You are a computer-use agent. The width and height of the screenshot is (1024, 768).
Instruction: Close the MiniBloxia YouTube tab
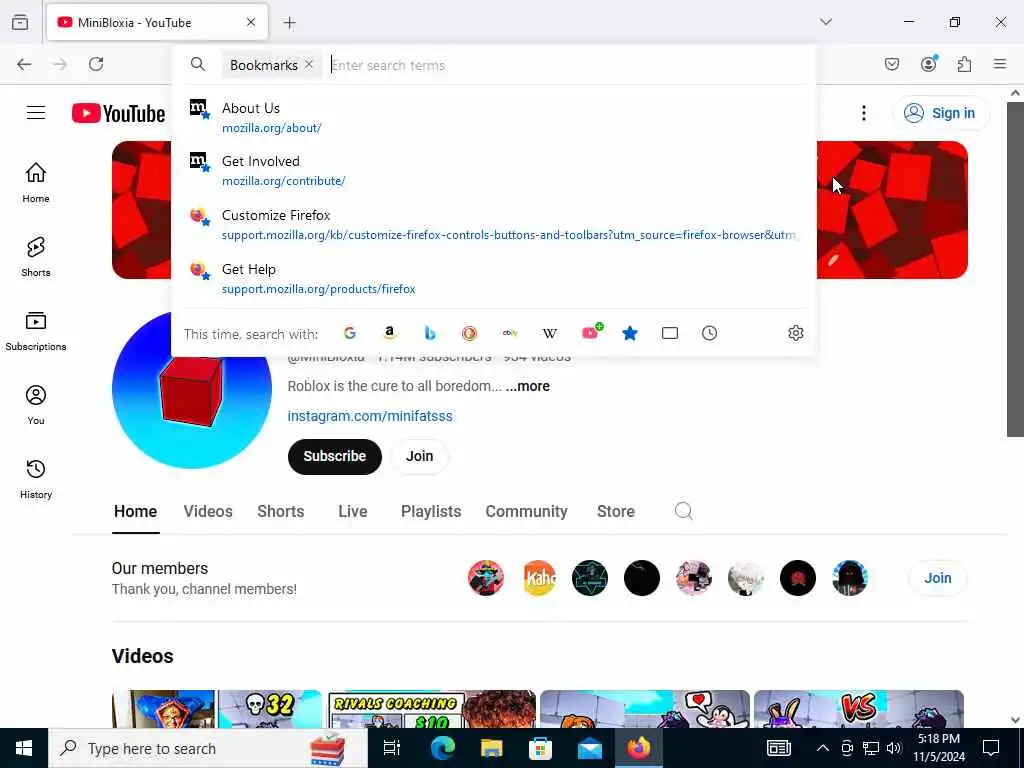tap(251, 22)
